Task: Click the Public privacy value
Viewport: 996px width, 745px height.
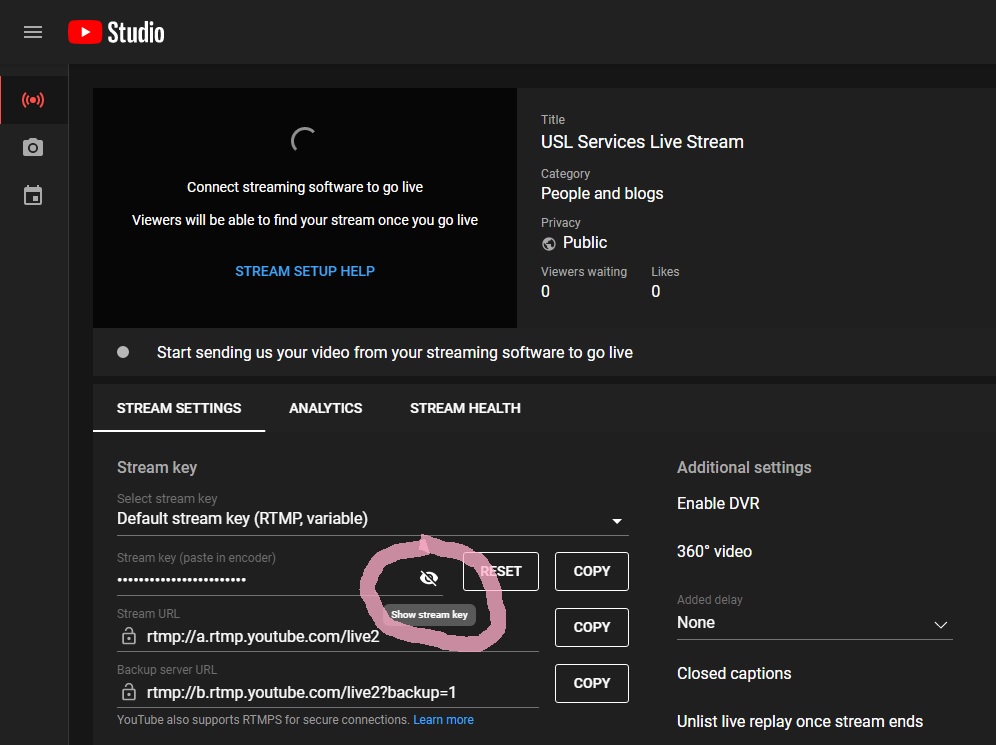Action: [585, 243]
